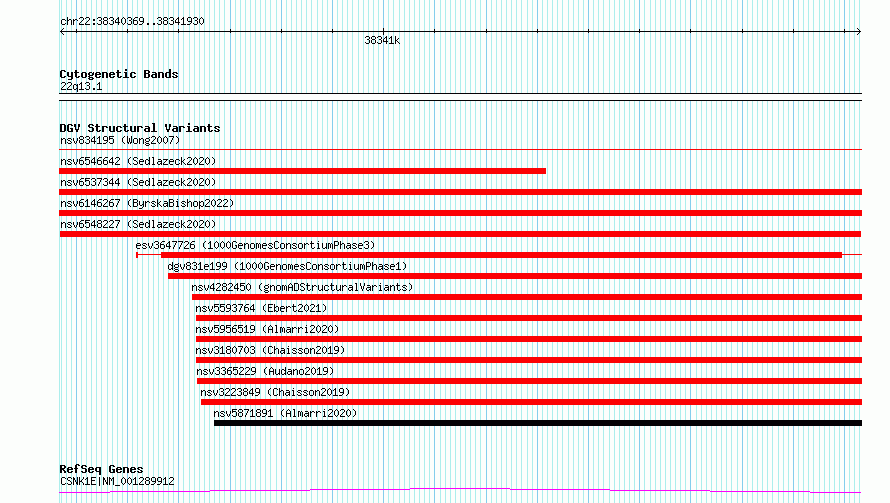
Task: Select nsv5593764 (Ebert2021) label
Action: pos(261,308)
